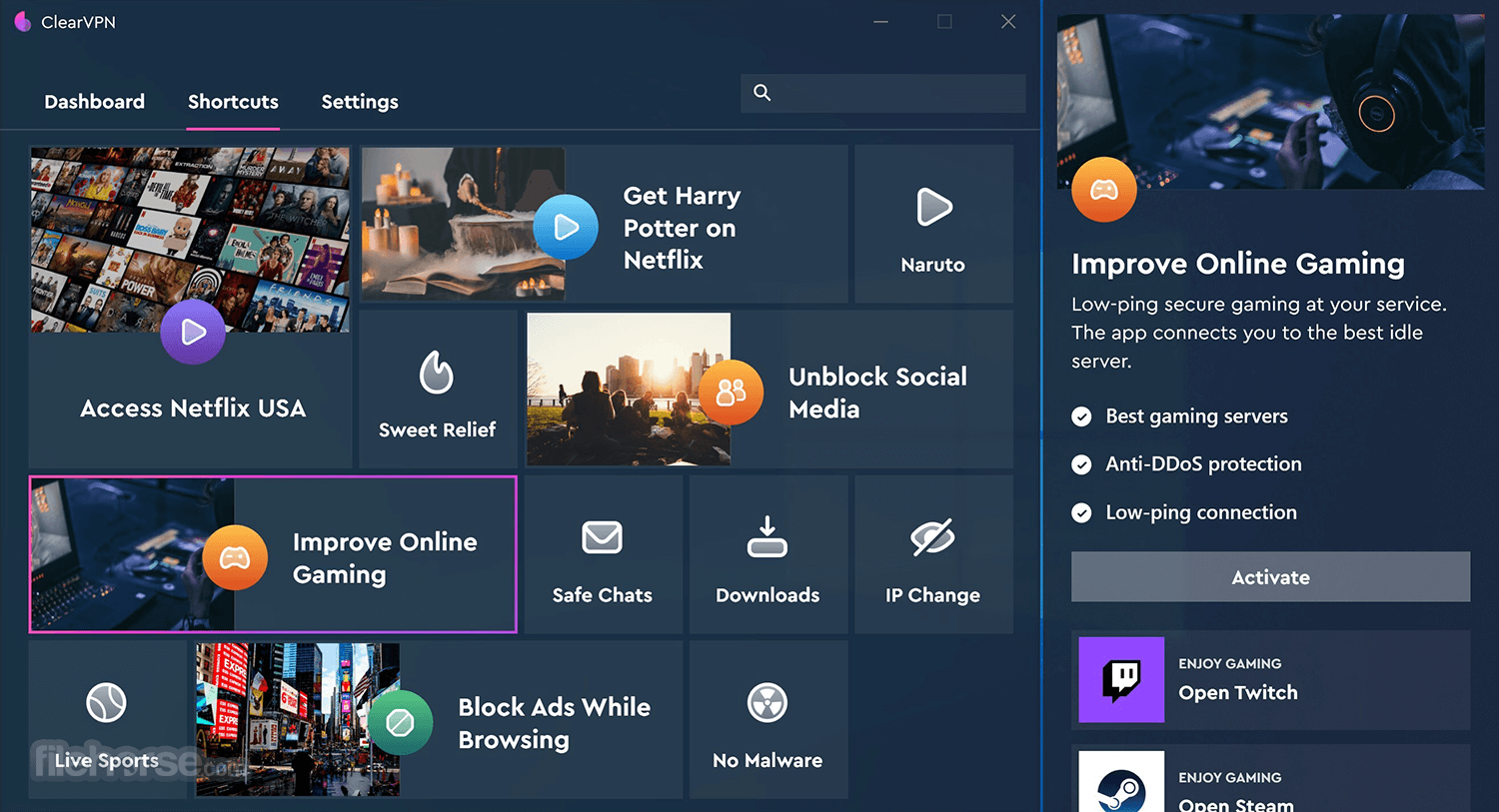Open the Sweet Relief shortcut label
1499x812 pixels.
tap(437, 429)
